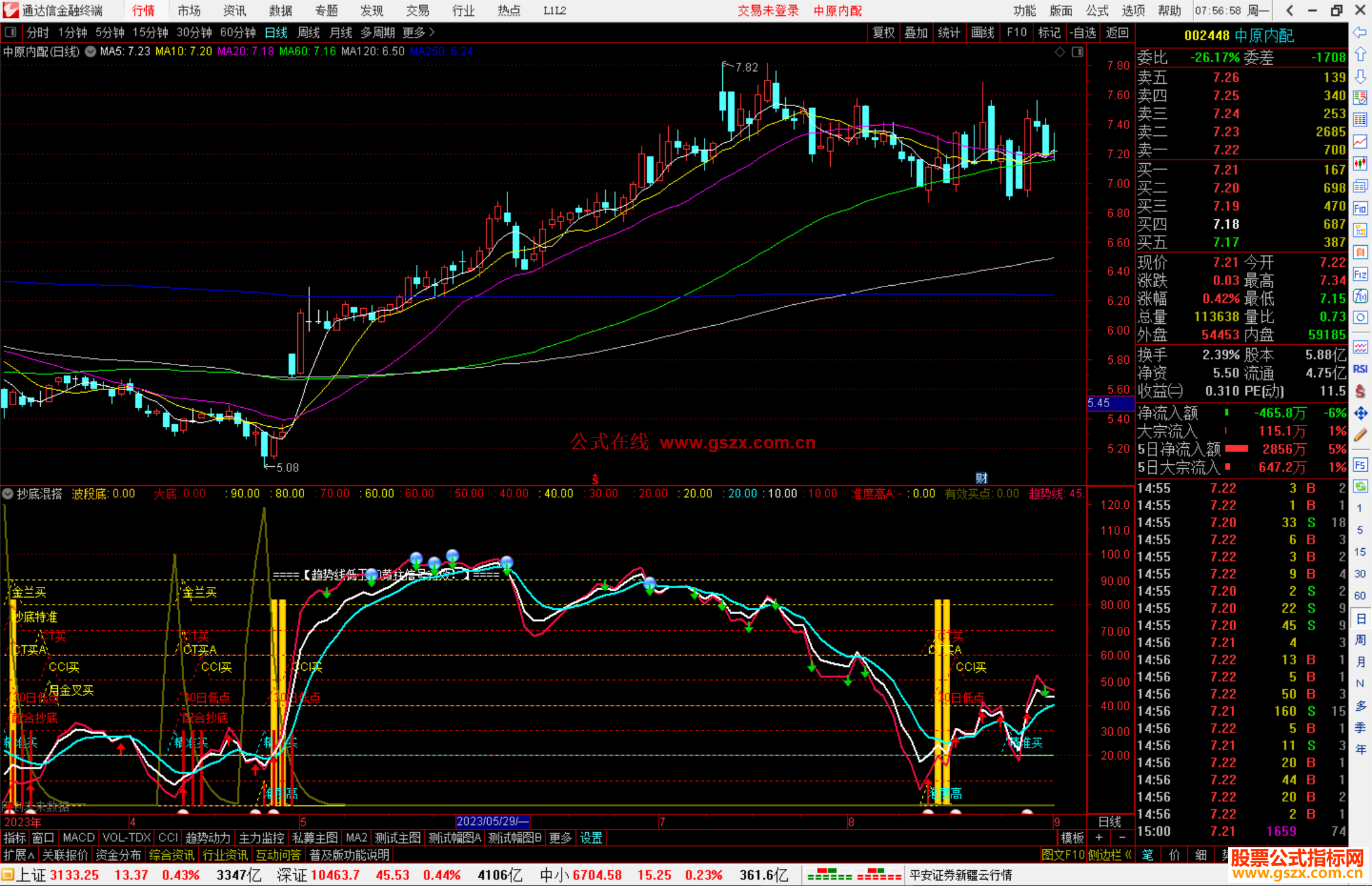Click the trend line chart sidebar icon
The width and height of the screenshot is (1372, 886).
coord(1360,141)
